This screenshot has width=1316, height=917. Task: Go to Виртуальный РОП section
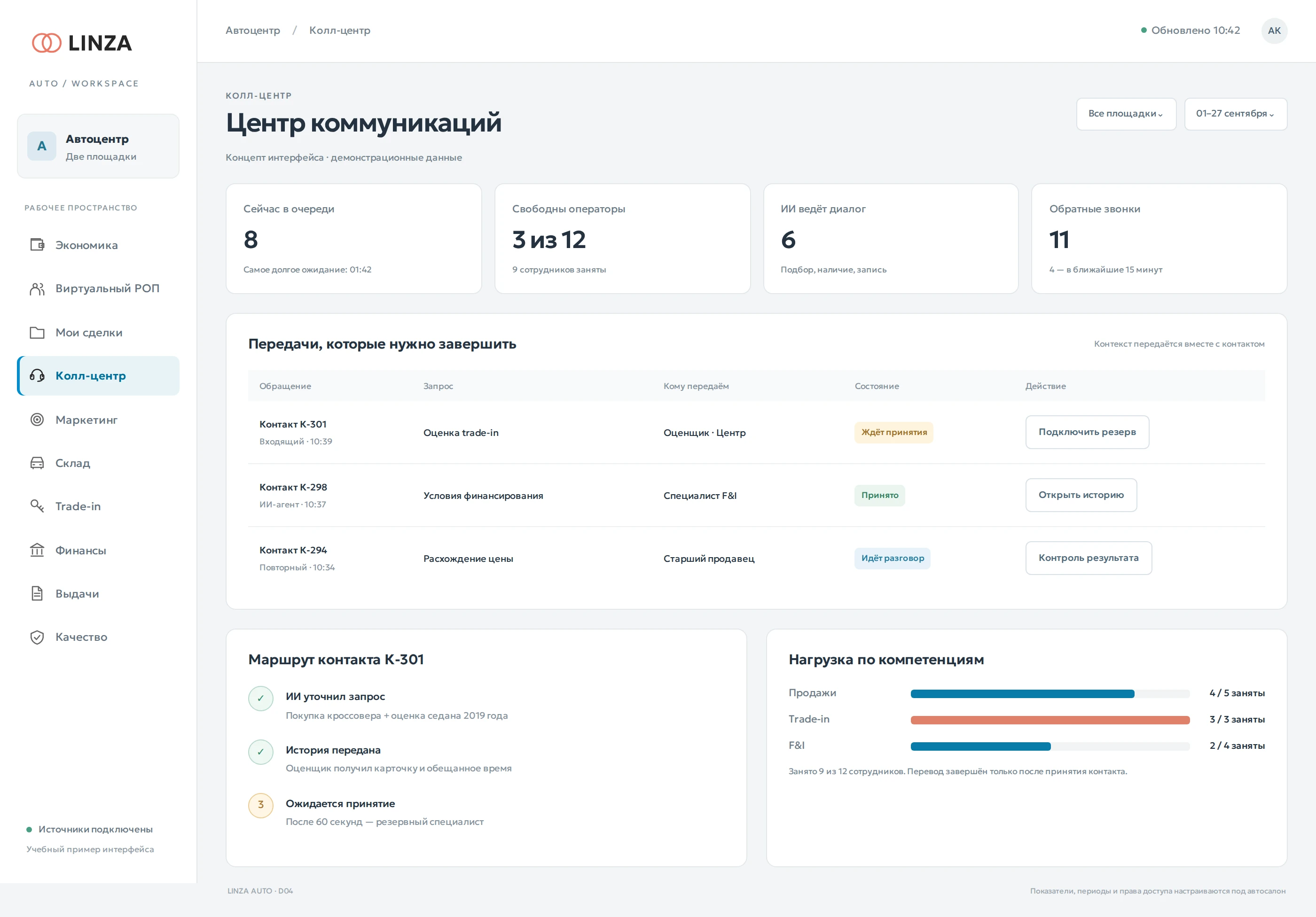pos(99,288)
